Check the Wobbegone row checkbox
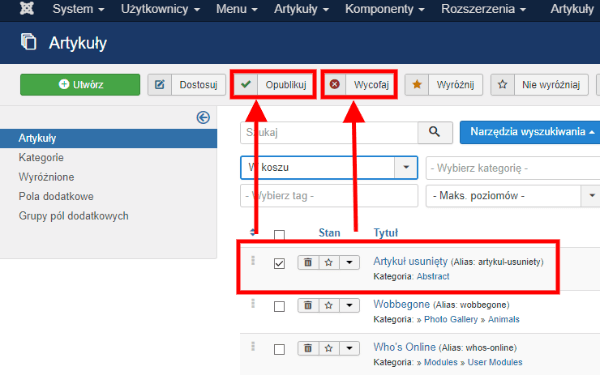This screenshot has height=375, width=600. (x=279, y=306)
